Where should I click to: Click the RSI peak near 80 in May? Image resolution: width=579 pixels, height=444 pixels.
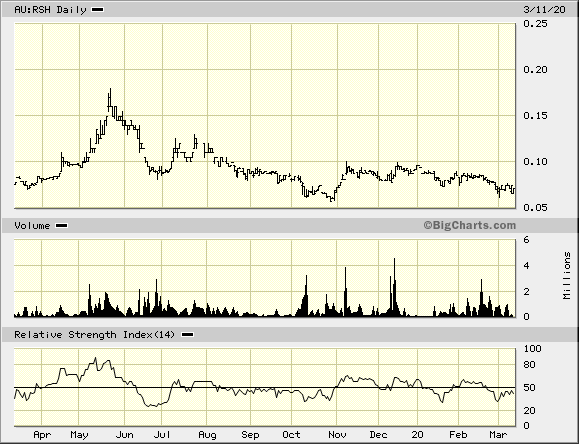tap(95, 358)
